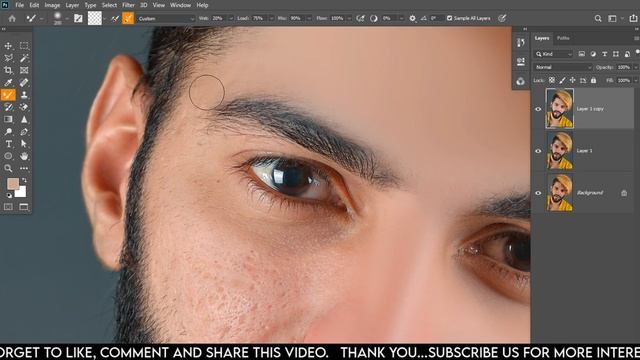The image size is (640, 360).
Task: Reset default foreground and background colors
Action: point(9,196)
